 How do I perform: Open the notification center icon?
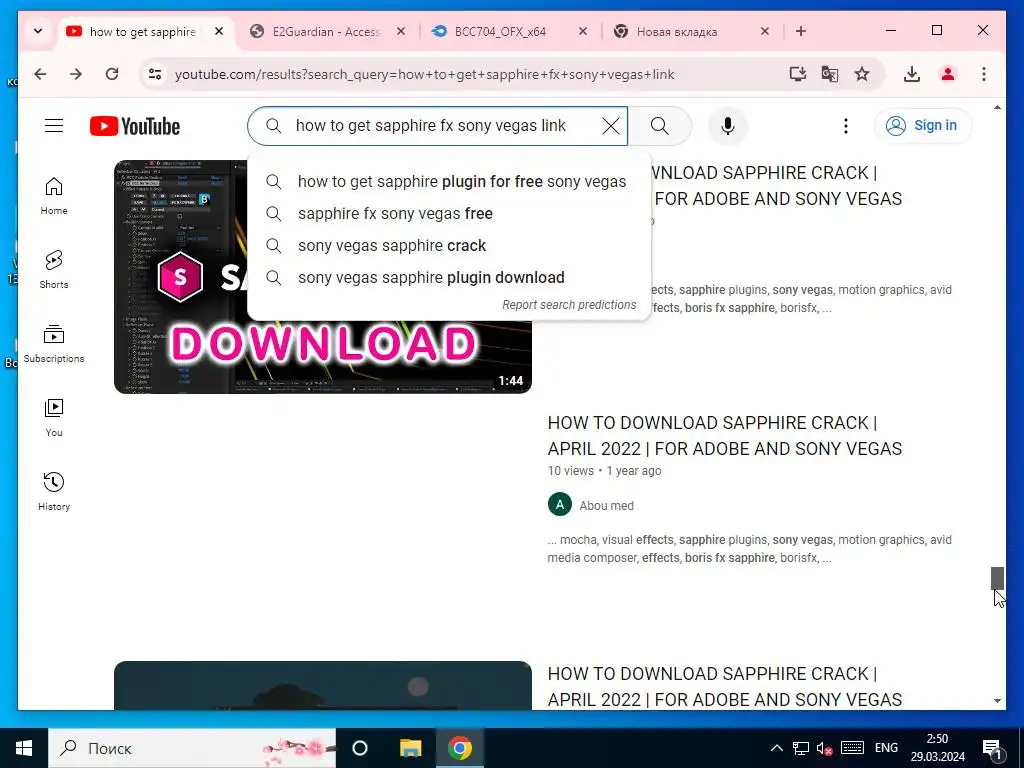tap(993, 749)
